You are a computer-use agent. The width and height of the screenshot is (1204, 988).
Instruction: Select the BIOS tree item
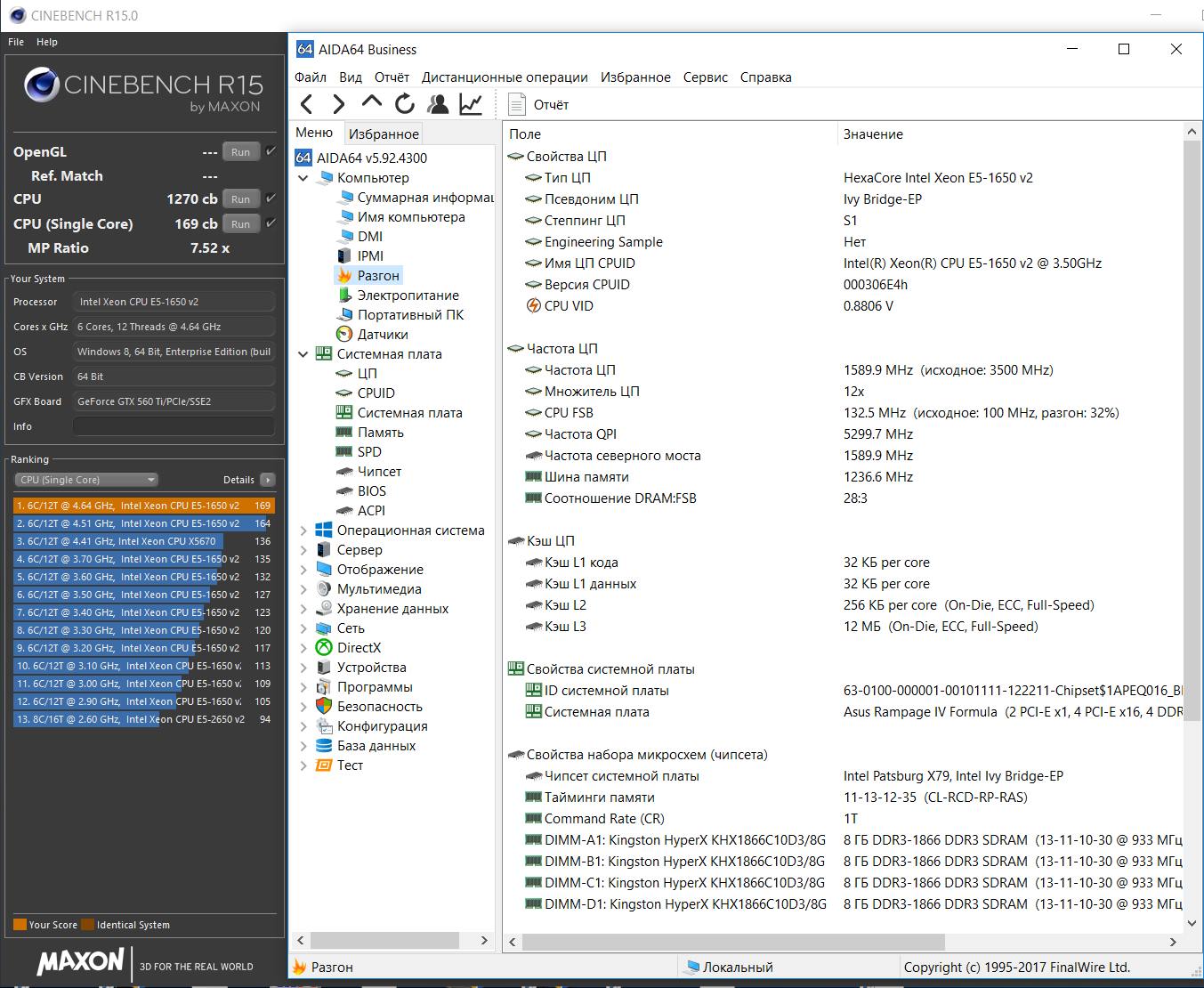click(x=372, y=491)
